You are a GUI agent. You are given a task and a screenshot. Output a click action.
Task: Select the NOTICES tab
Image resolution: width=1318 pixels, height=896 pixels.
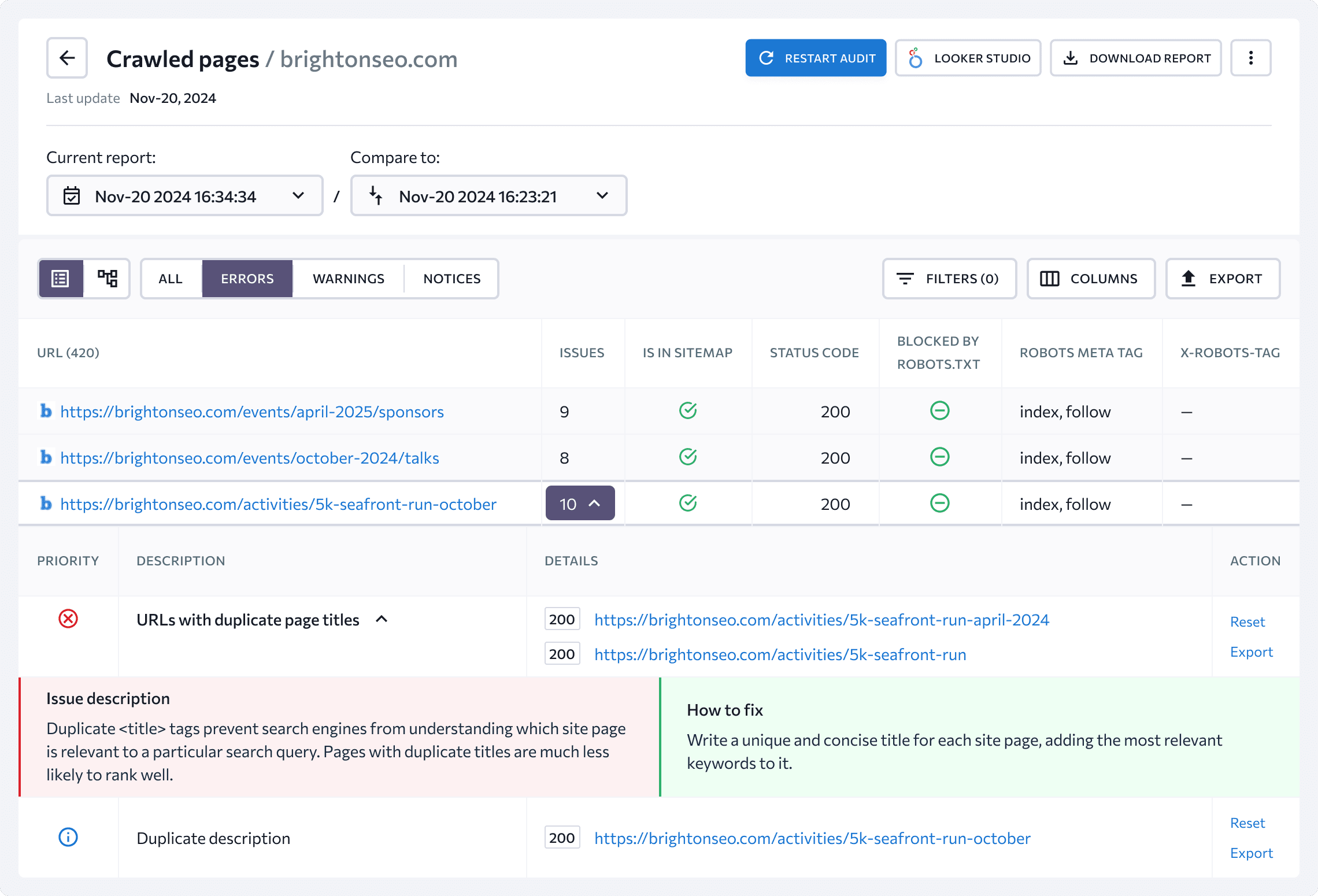(452, 279)
